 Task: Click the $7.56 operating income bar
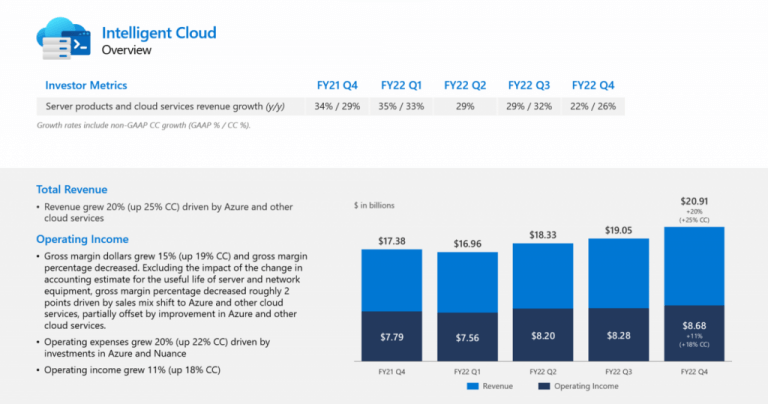(x=467, y=337)
